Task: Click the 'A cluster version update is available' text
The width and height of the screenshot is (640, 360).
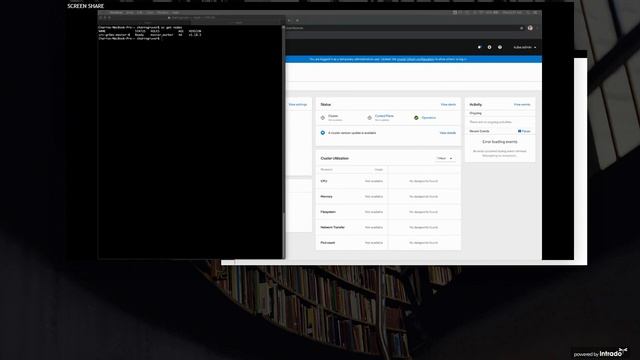Action: (352, 133)
